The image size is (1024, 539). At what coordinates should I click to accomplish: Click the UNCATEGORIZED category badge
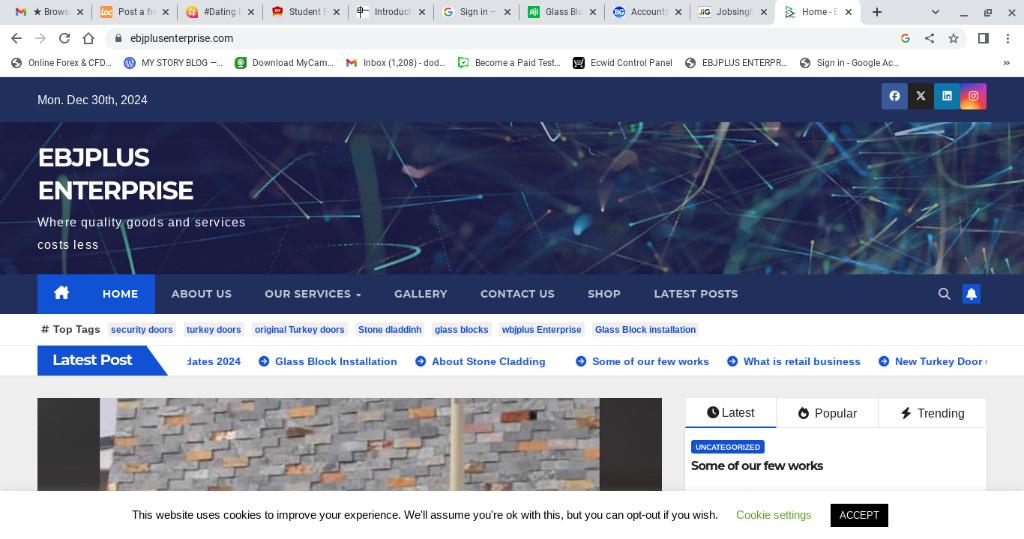pos(728,447)
